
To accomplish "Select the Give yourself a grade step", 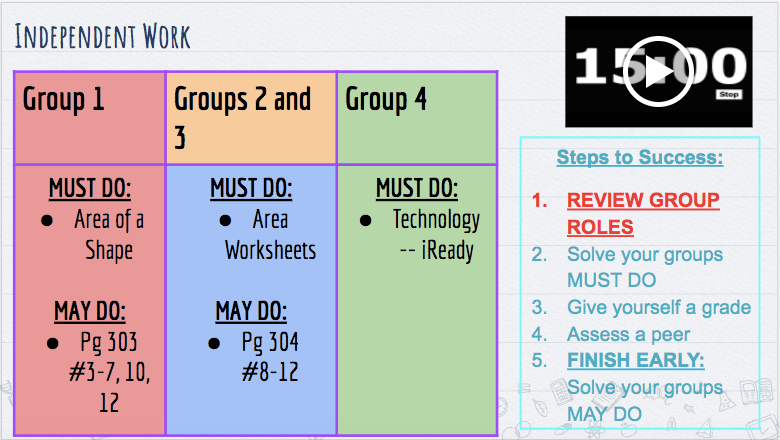I will [x=658, y=307].
